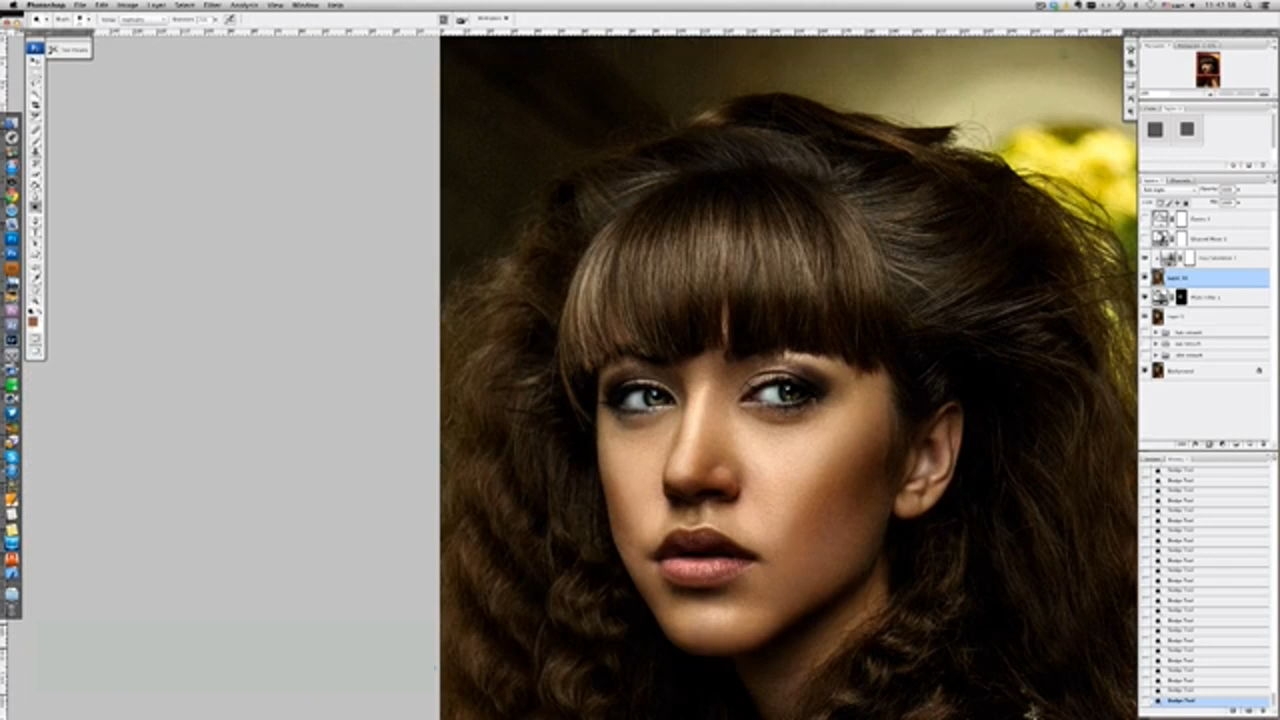This screenshot has width=1280, height=720.
Task: Open the Filter menu
Action: (212, 5)
